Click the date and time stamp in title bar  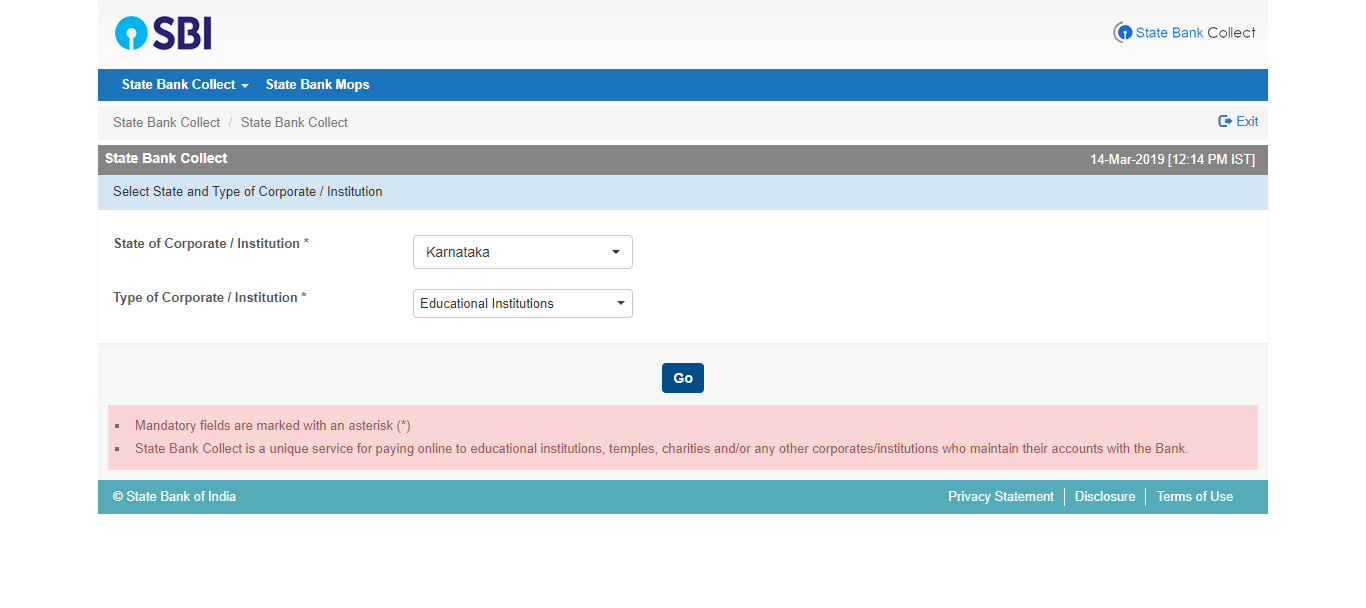(1172, 160)
